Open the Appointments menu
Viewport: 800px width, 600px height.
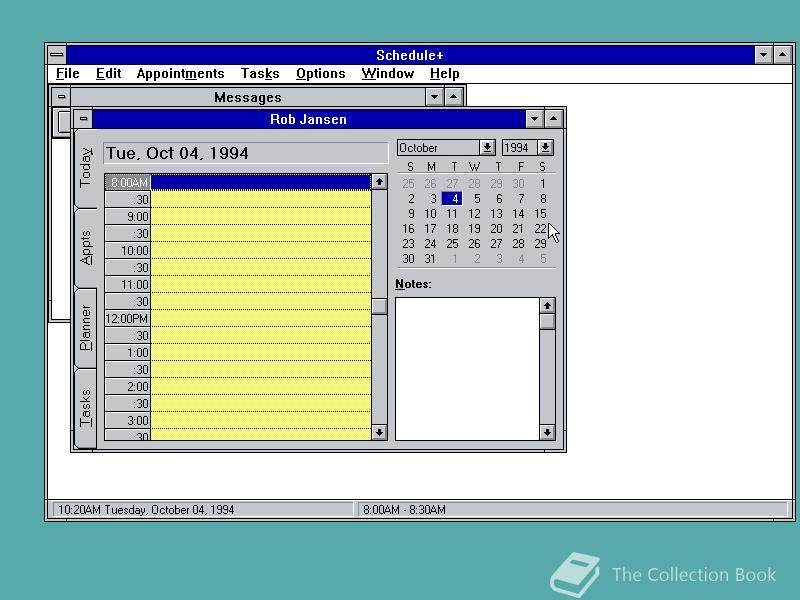[181, 73]
